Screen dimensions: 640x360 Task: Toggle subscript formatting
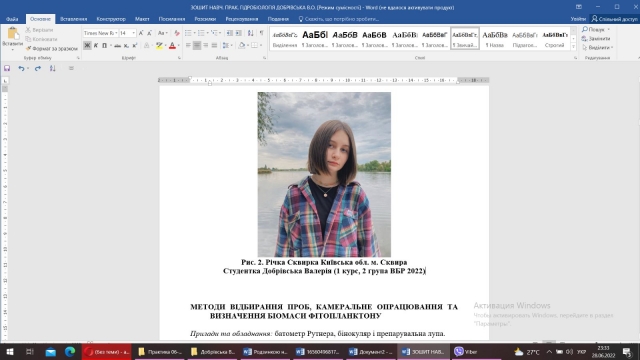pyautogui.click(x=126, y=45)
